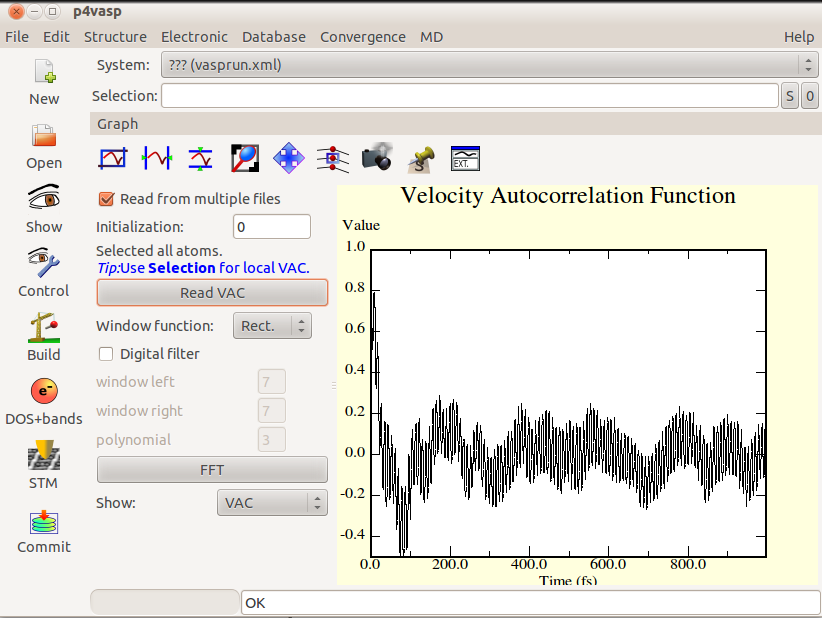The image size is (822, 618).
Task: Open the STM tool from sidebar
Action: [x=44, y=457]
